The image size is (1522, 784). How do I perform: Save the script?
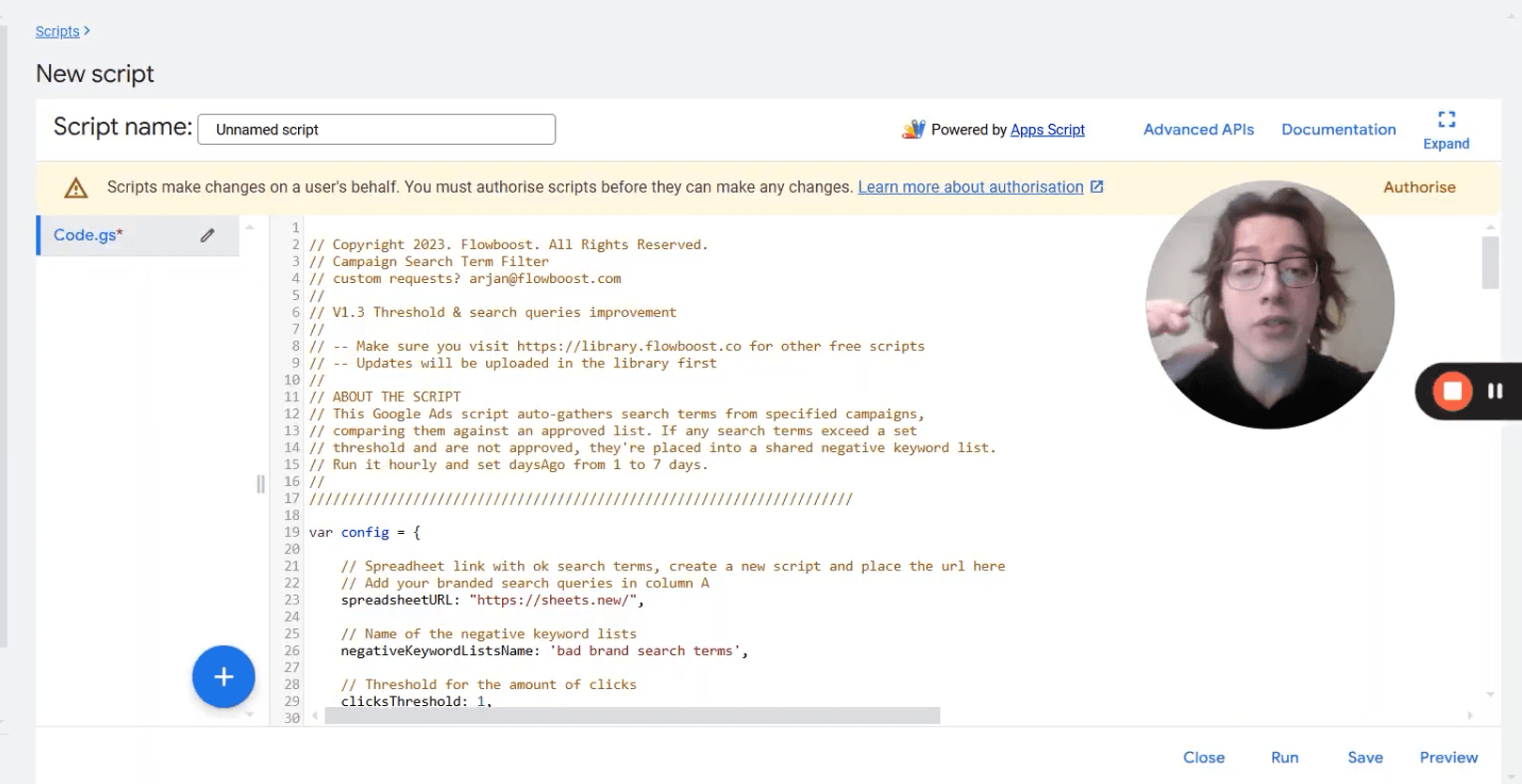(x=1365, y=758)
